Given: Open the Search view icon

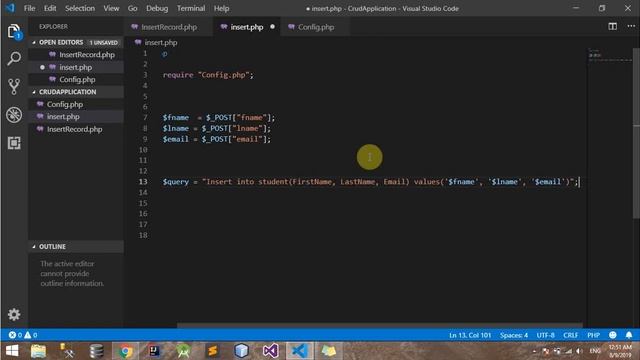Looking at the screenshot, I should point(14,59).
